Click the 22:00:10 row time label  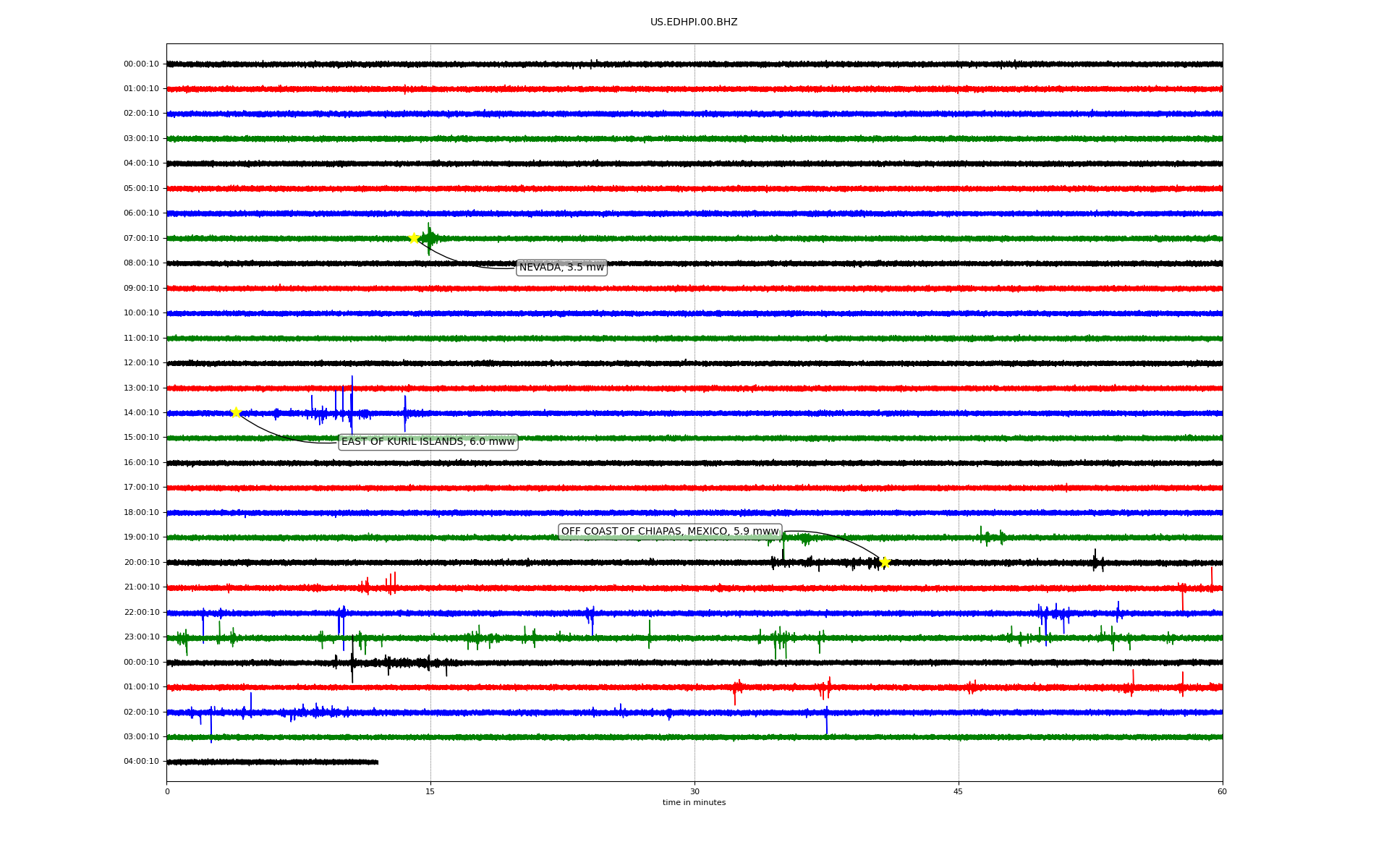point(141,613)
